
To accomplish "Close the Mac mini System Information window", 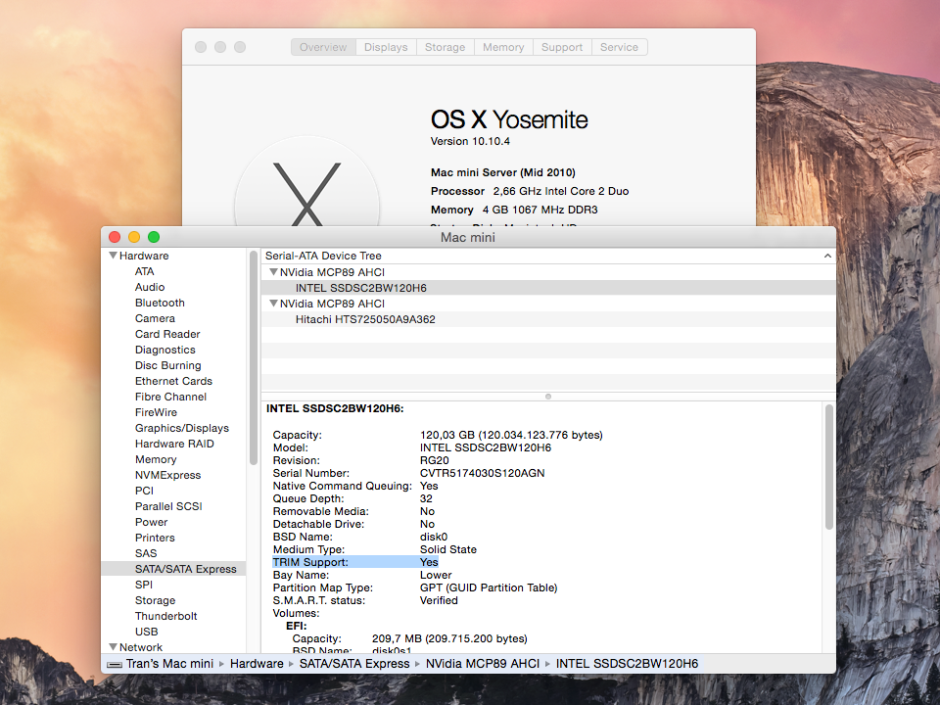I will point(115,237).
